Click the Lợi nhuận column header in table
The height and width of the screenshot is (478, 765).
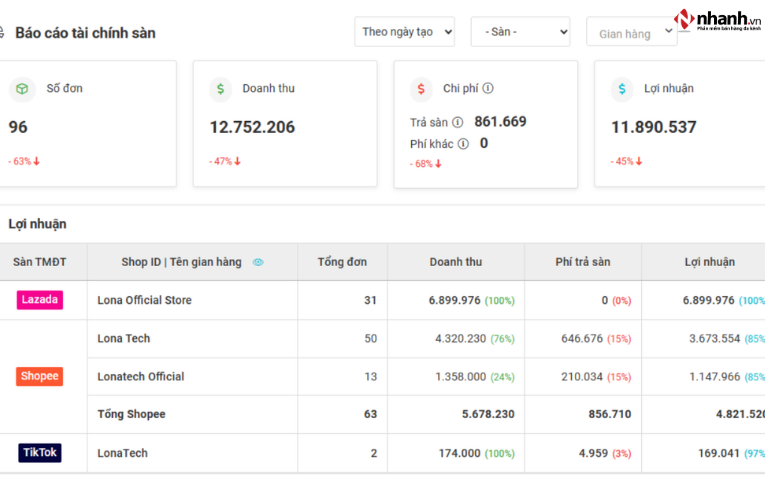709,262
